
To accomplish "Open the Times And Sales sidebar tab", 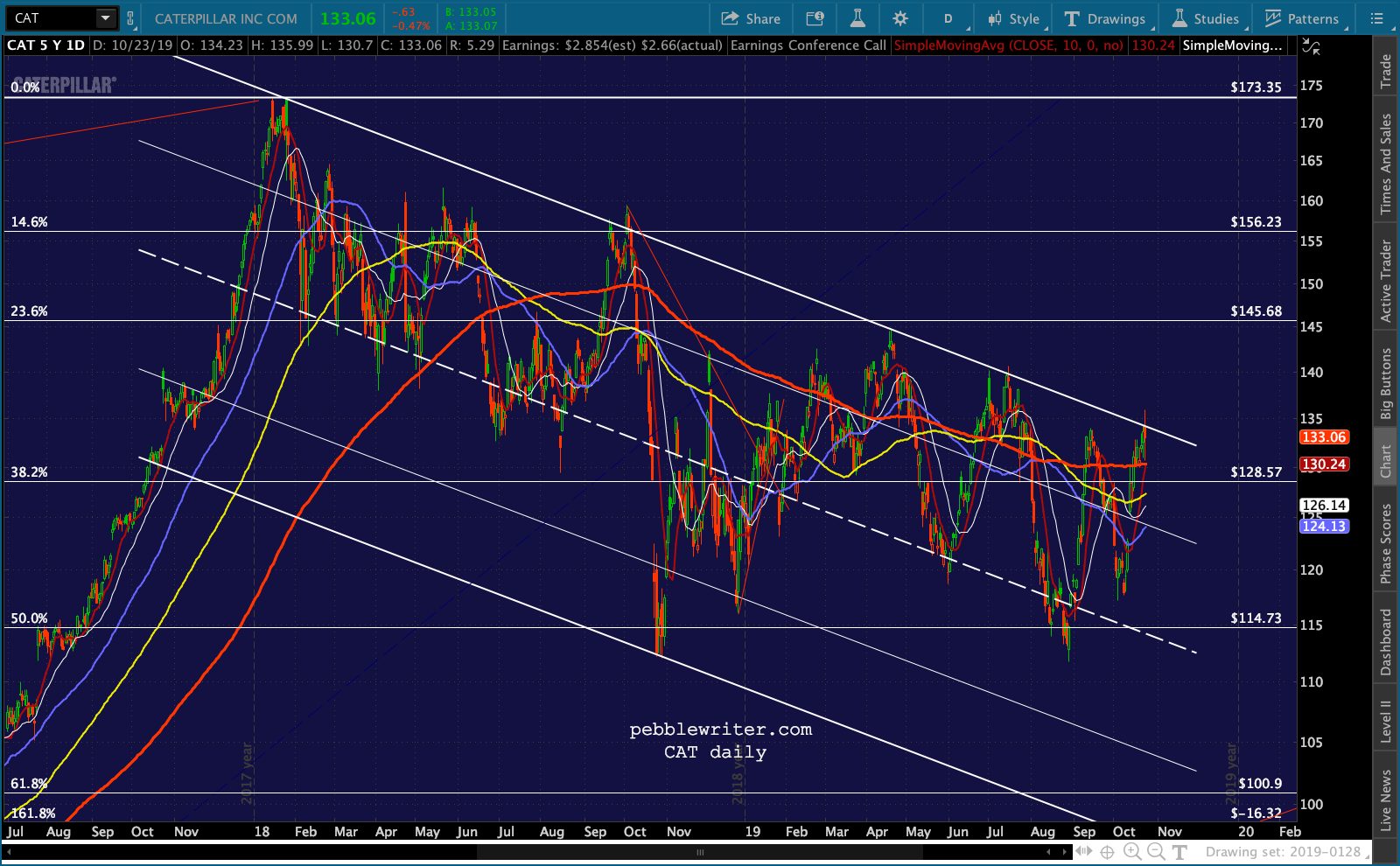I will 1386,164.
